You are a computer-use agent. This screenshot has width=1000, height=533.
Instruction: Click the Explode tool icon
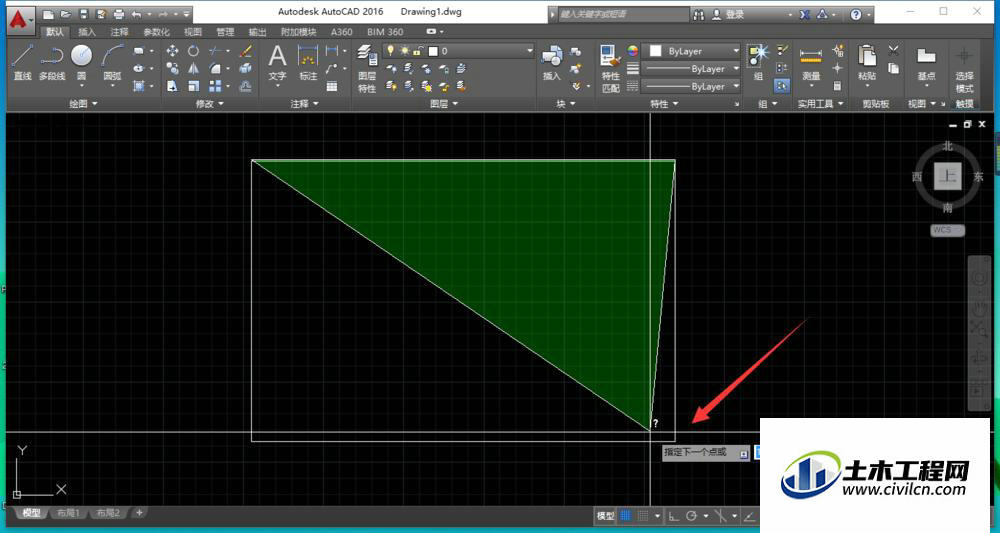(245, 68)
